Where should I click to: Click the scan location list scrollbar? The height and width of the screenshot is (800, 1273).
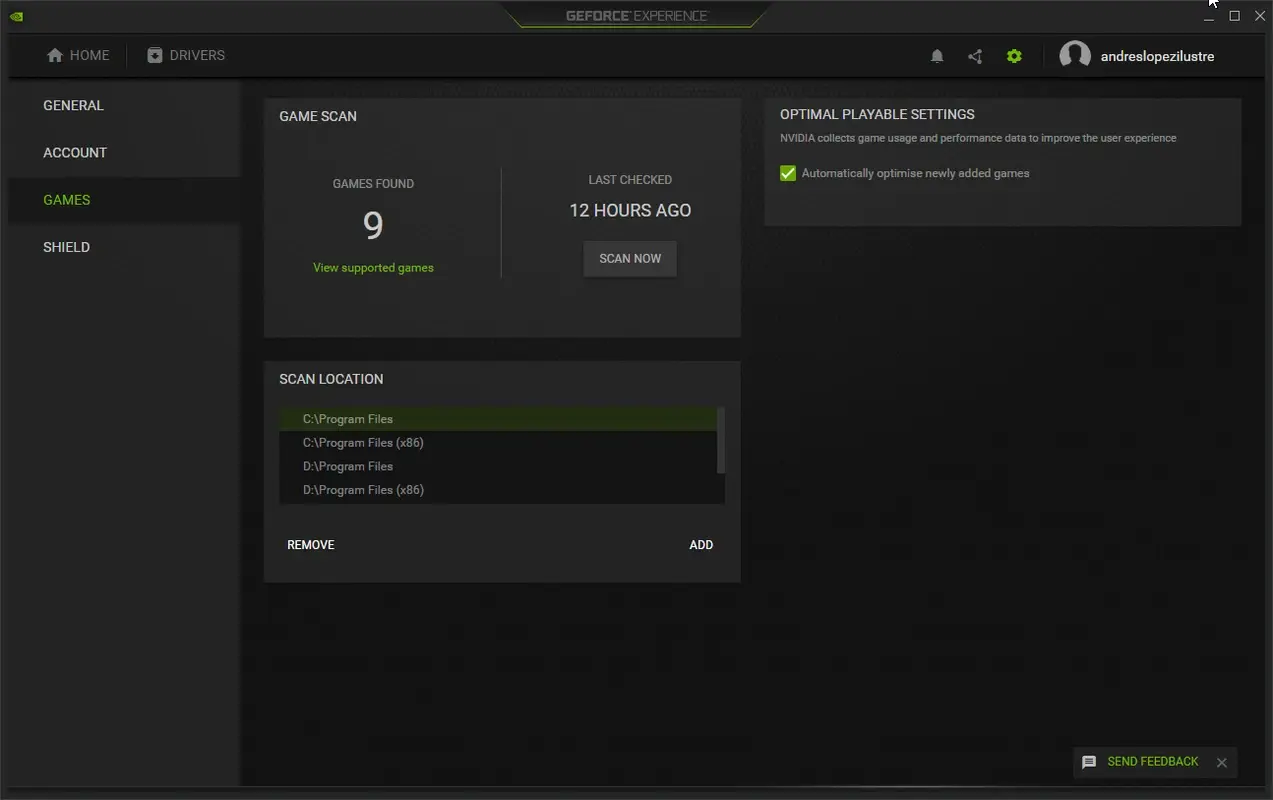[x=719, y=440]
